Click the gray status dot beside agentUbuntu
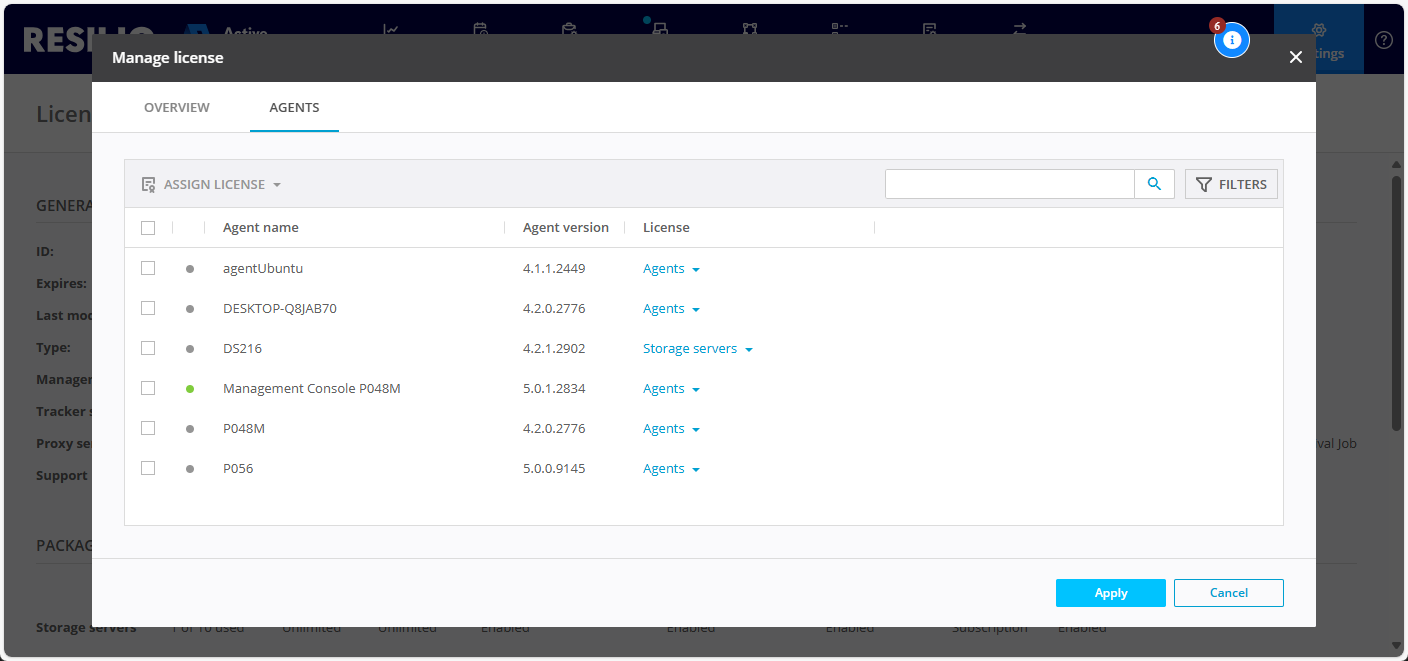The width and height of the screenshot is (1408, 661). point(190,269)
